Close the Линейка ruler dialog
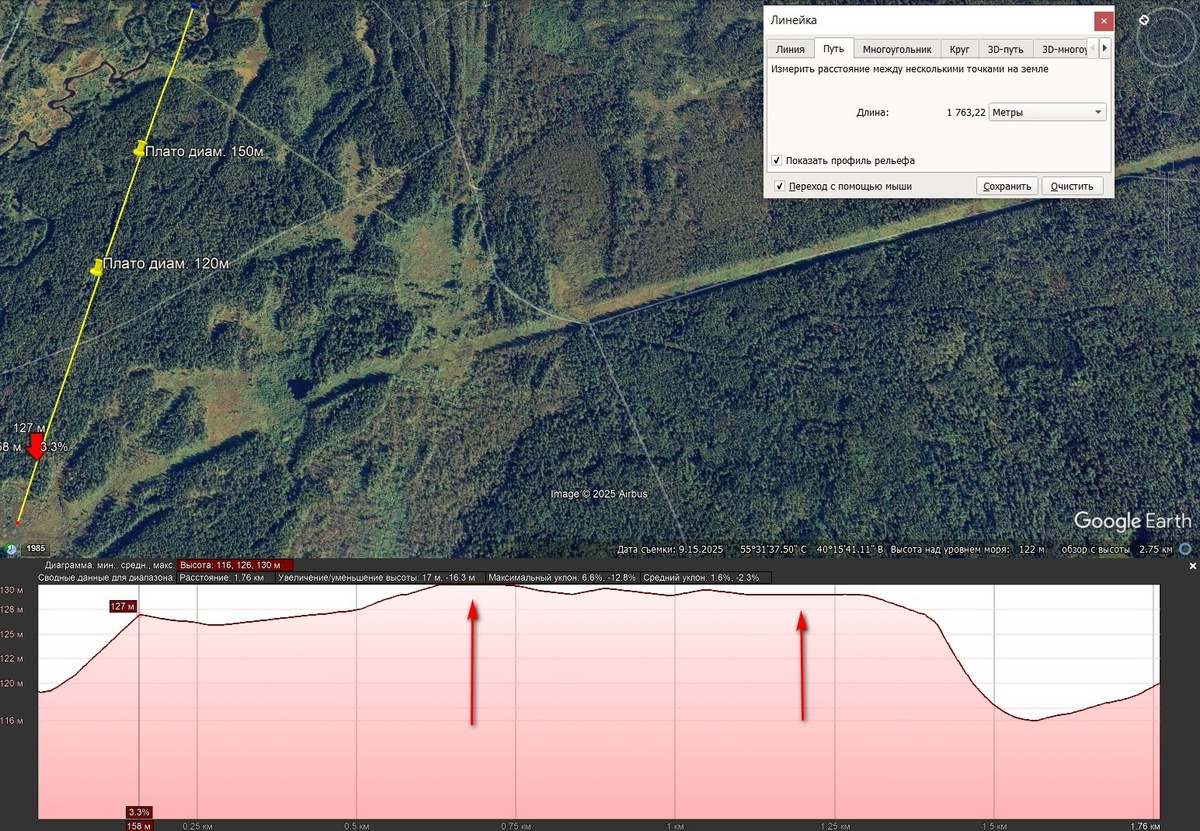This screenshot has width=1200, height=831. [1102, 20]
